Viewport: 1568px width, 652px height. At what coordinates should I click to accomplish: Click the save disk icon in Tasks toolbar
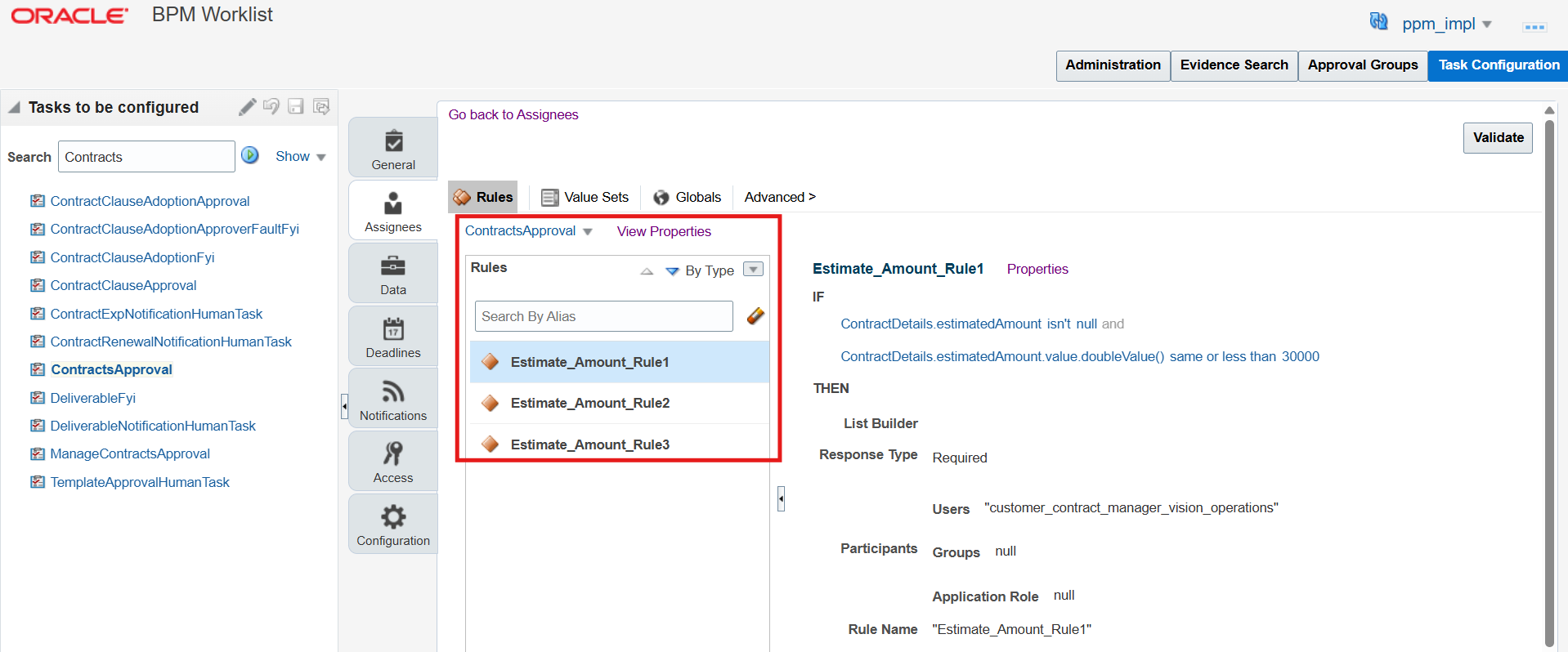[x=296, y=107]
